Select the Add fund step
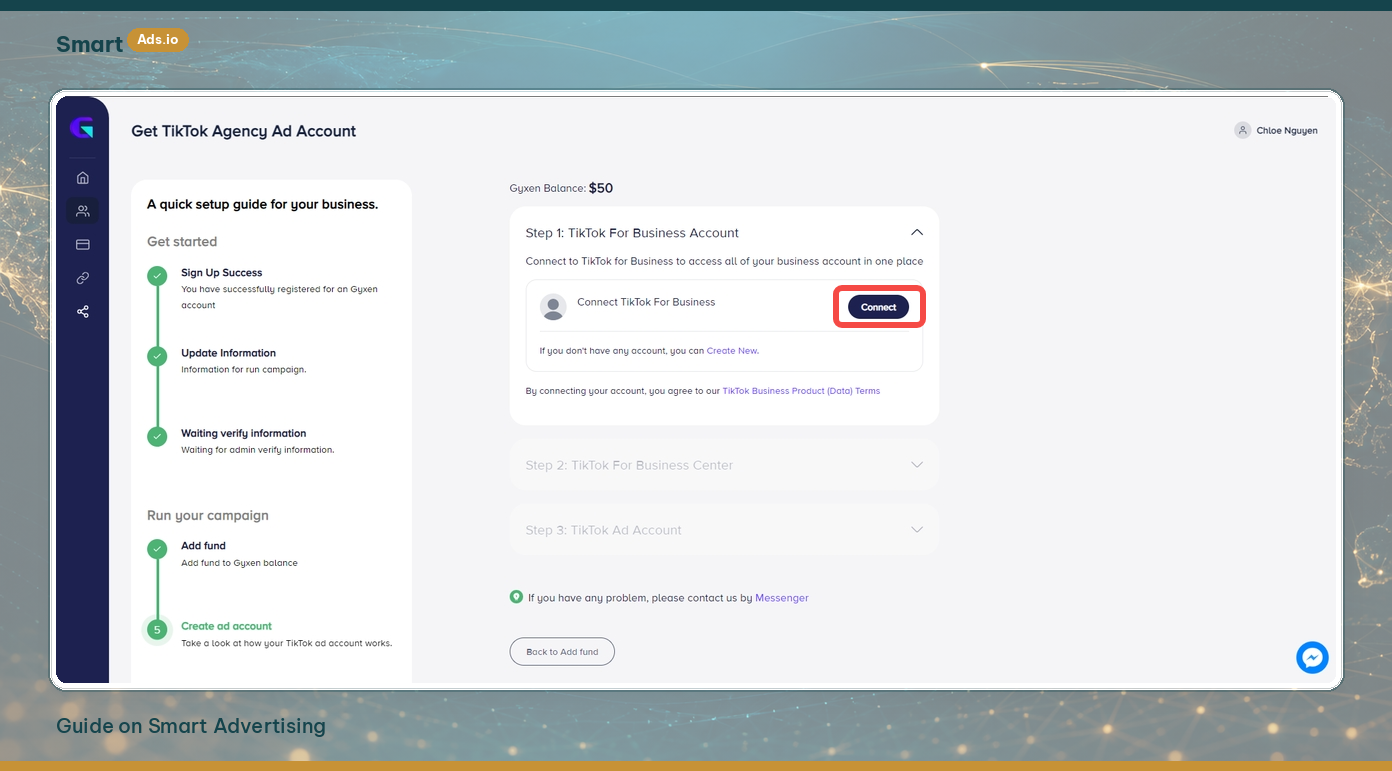 [203, 546]
